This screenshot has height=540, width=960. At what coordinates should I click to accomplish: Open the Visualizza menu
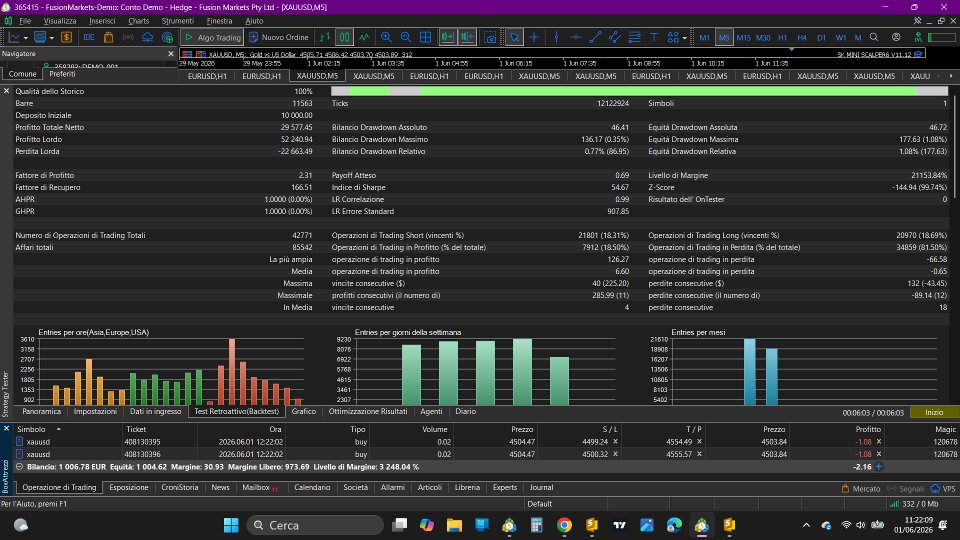(60, 21)
